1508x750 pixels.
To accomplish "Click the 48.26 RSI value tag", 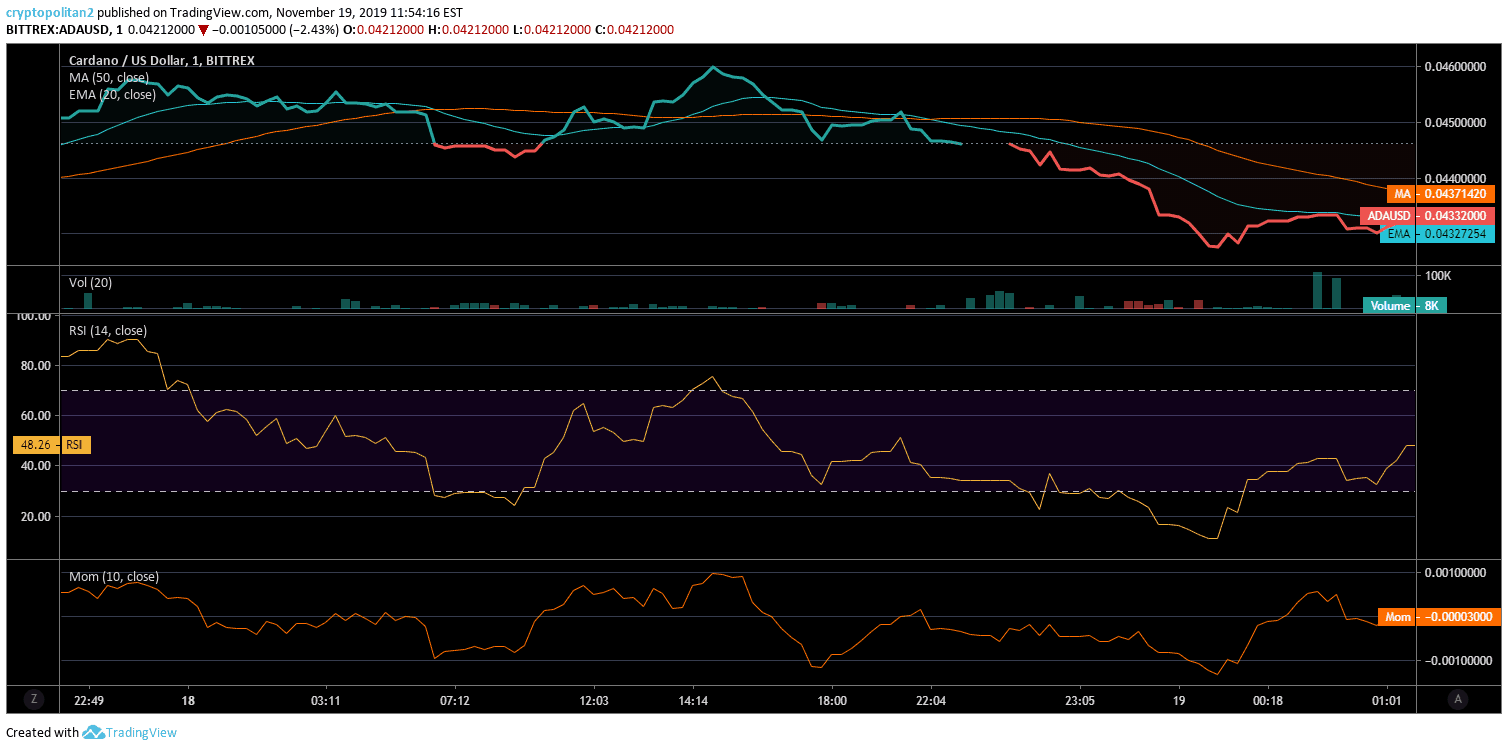I will (x=51, y=445).
